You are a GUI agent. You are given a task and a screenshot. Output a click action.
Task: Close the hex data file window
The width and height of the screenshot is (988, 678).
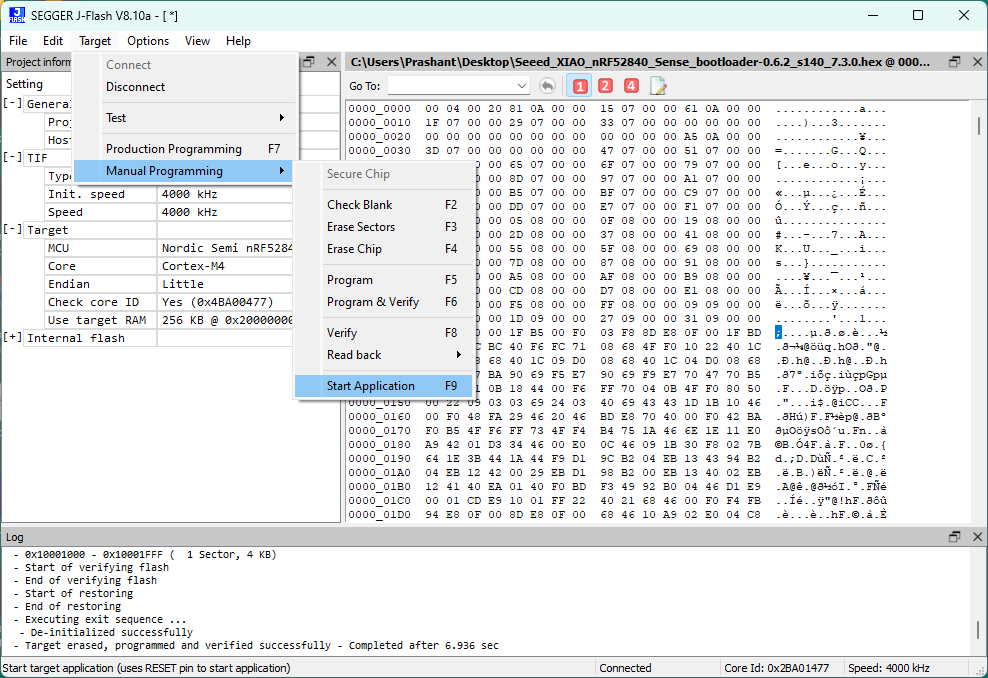tap(977, 62)
